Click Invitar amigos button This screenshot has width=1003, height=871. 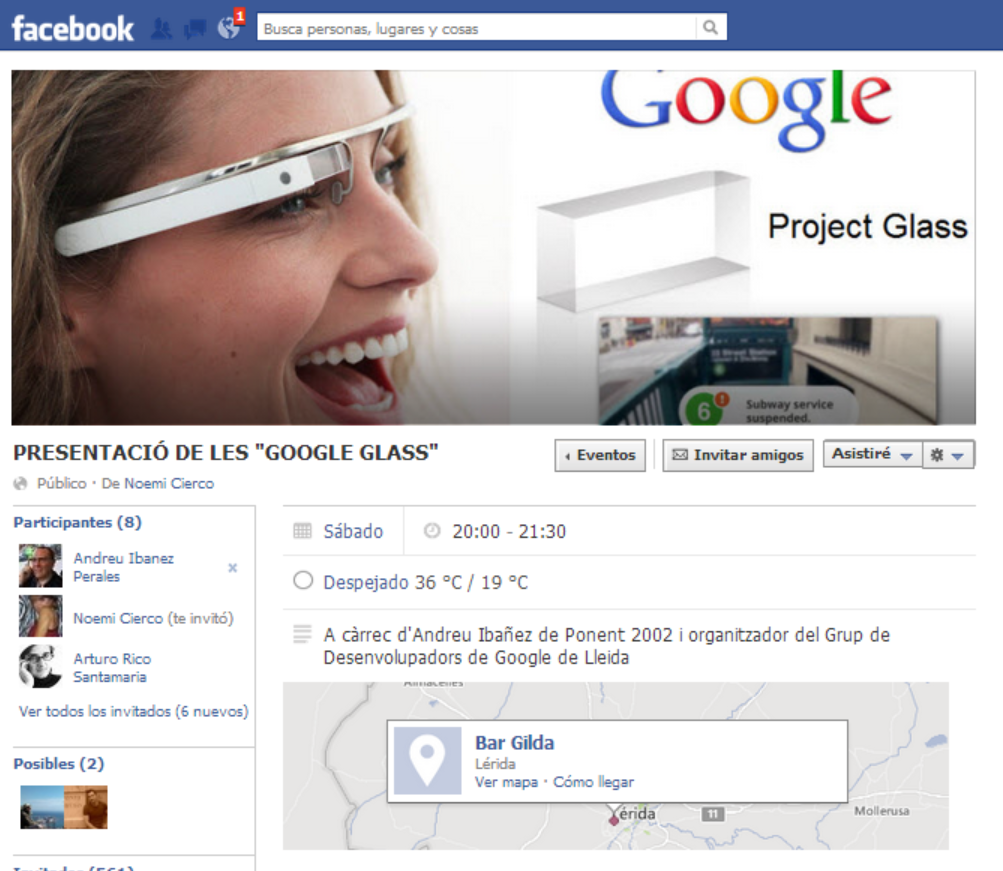tap(738, 455)
